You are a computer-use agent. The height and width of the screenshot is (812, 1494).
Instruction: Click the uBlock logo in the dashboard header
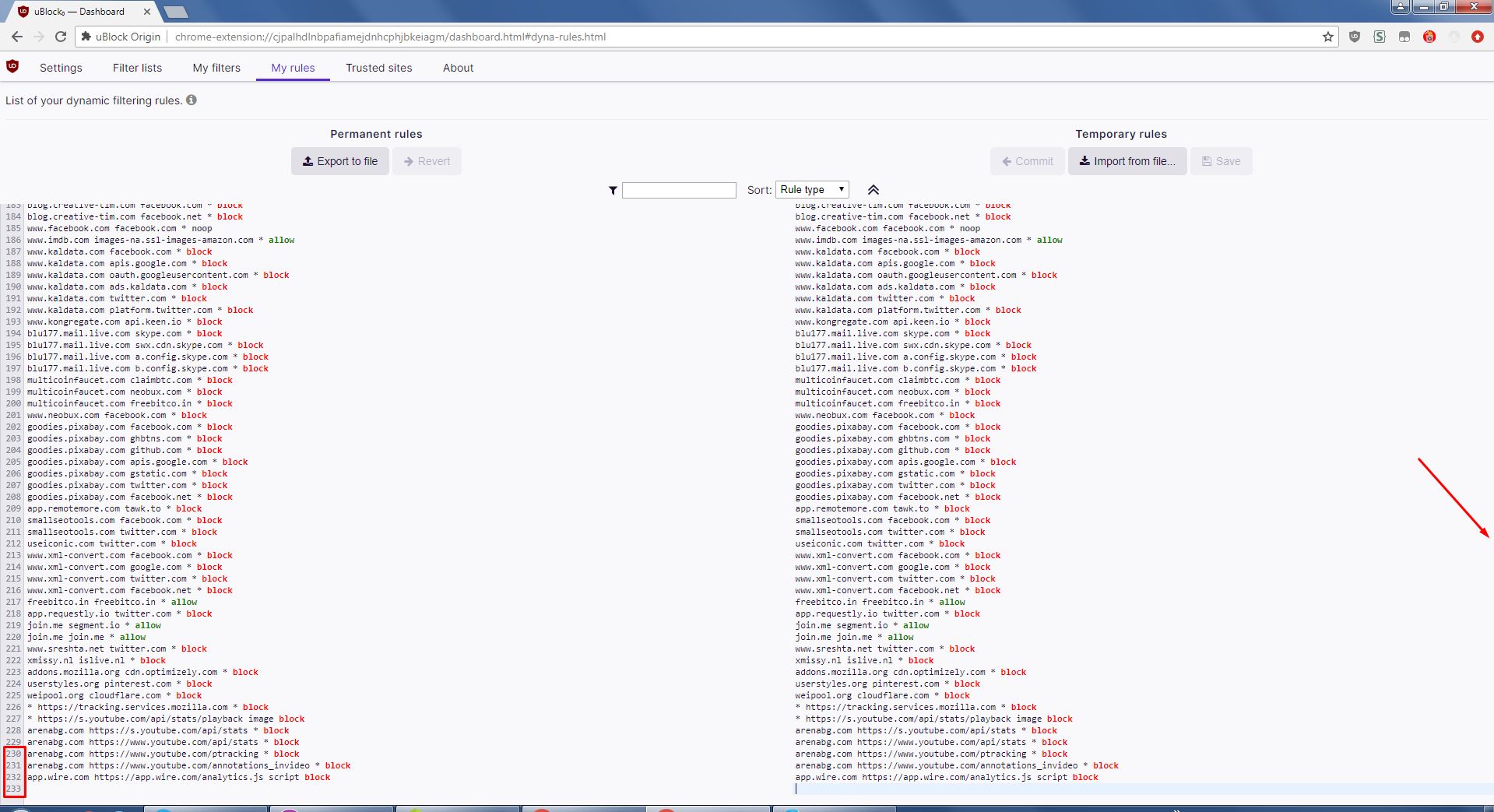click(x=12, y=67)
